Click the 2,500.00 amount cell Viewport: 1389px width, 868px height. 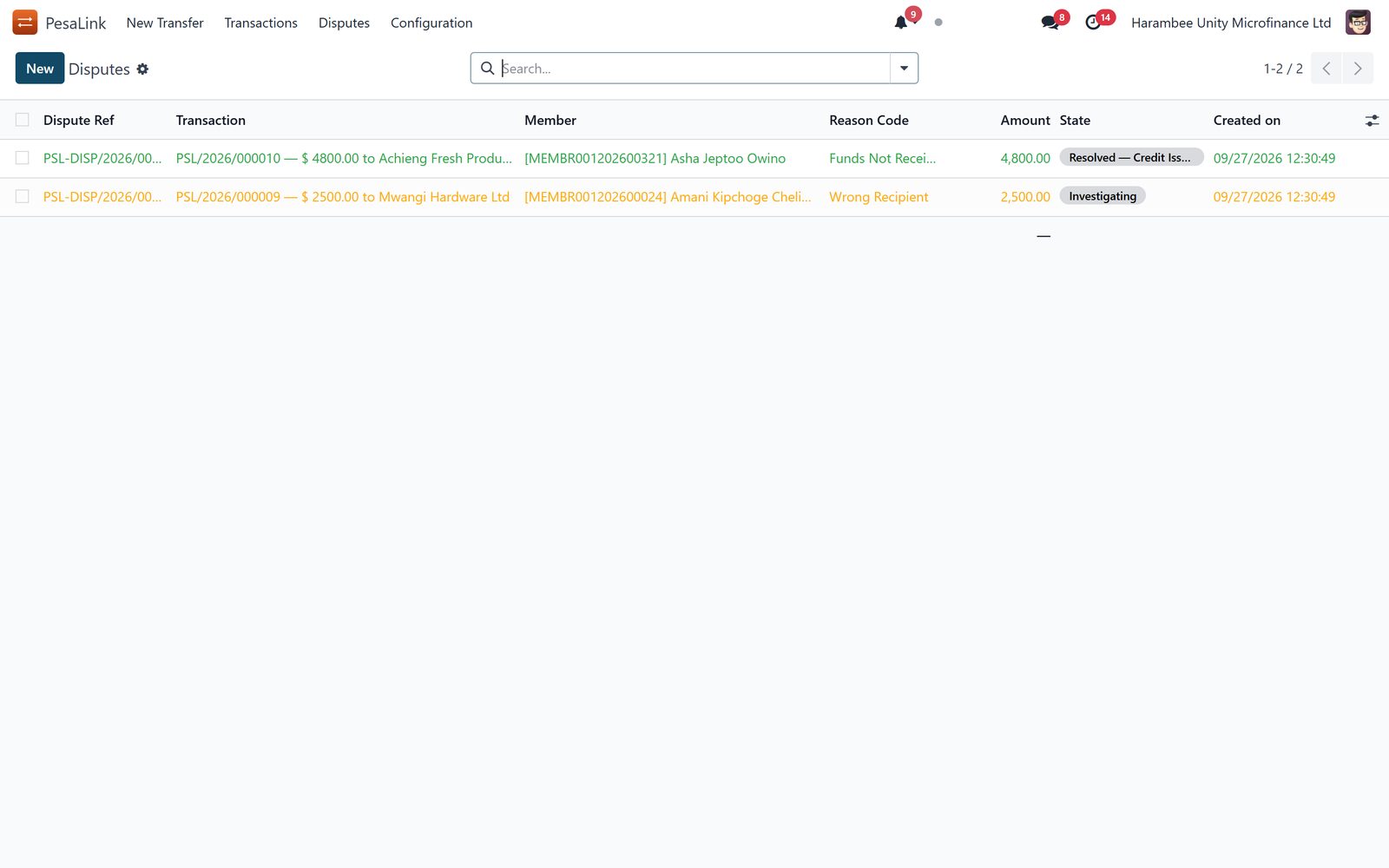point(1025,196)
